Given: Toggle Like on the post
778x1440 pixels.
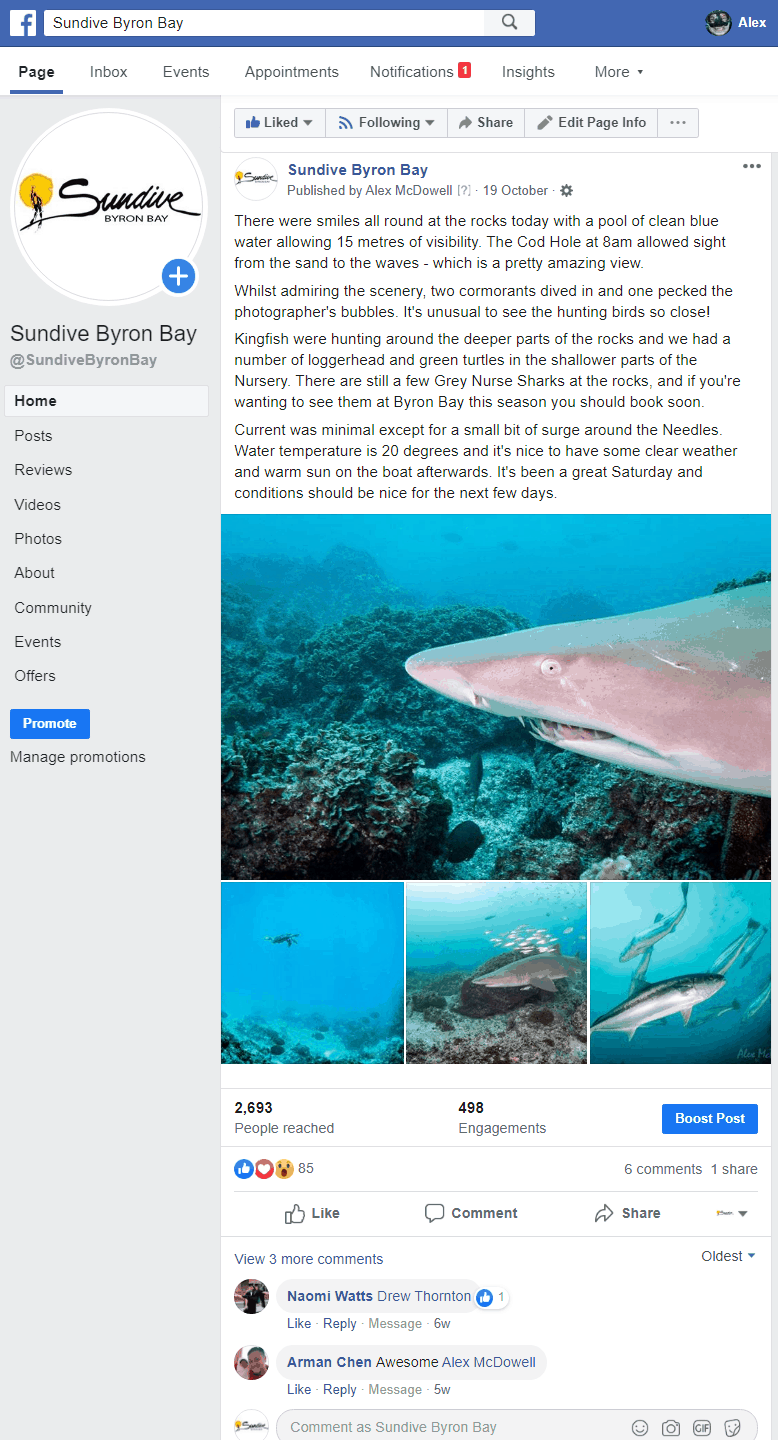Looking at the screenshot, I should click(312, 1213).
